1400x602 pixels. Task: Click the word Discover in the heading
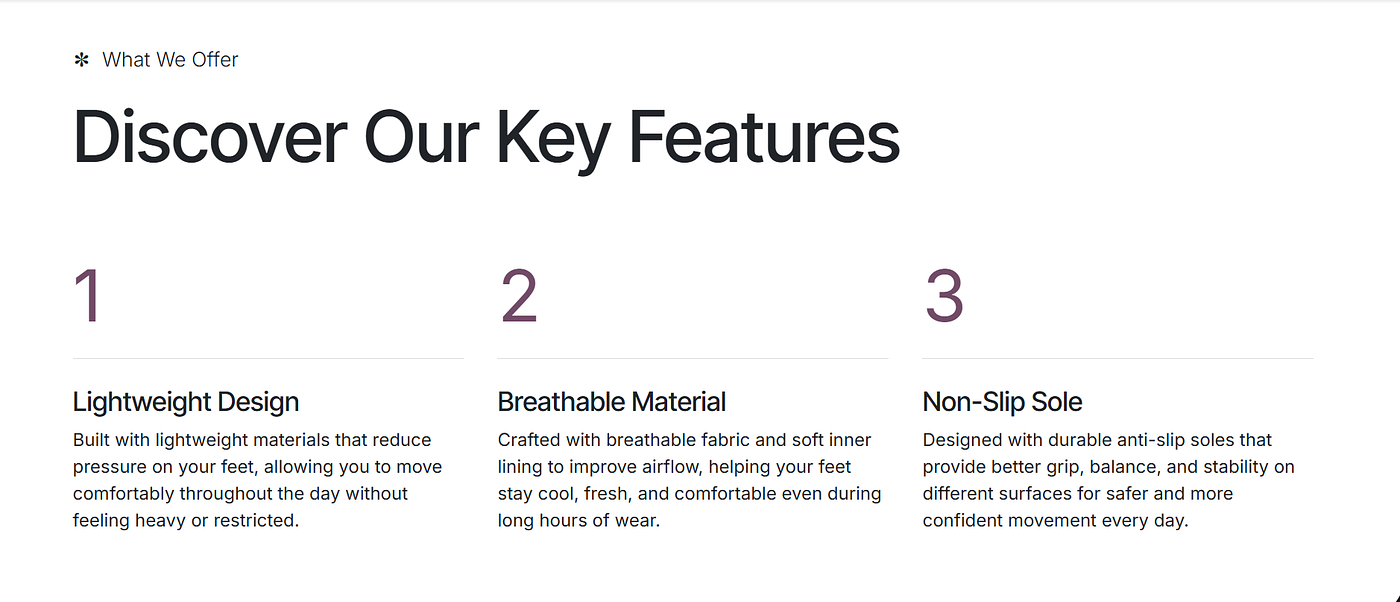tap(210, 137)
